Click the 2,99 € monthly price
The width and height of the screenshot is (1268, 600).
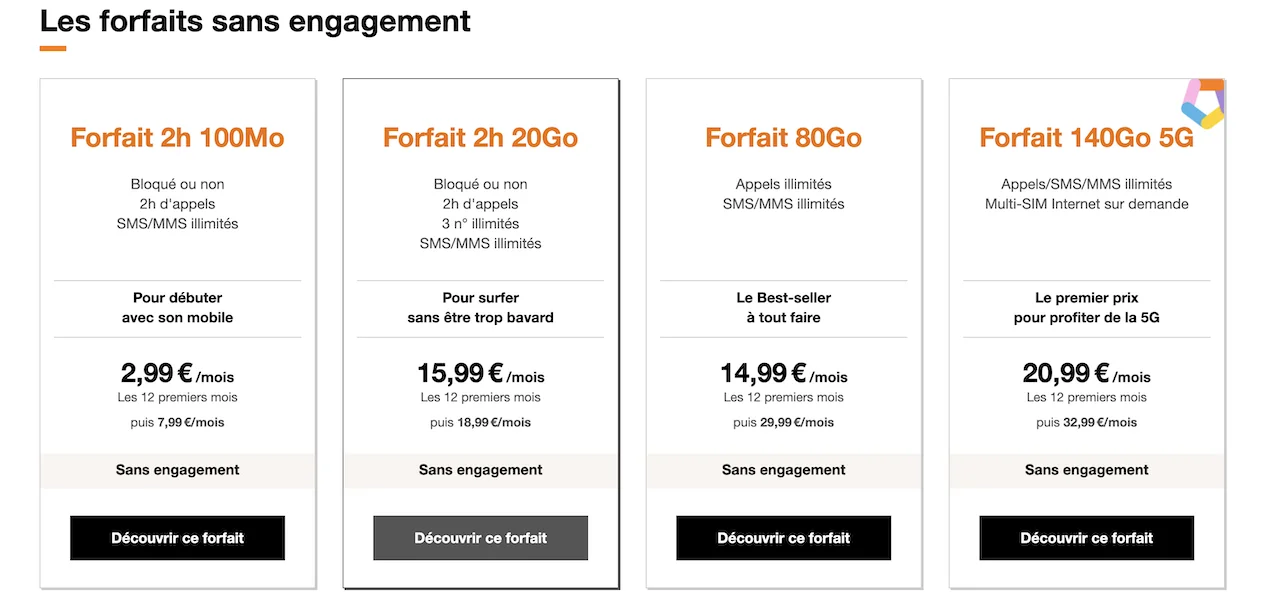pyautogui.click(x=177, y=374)
